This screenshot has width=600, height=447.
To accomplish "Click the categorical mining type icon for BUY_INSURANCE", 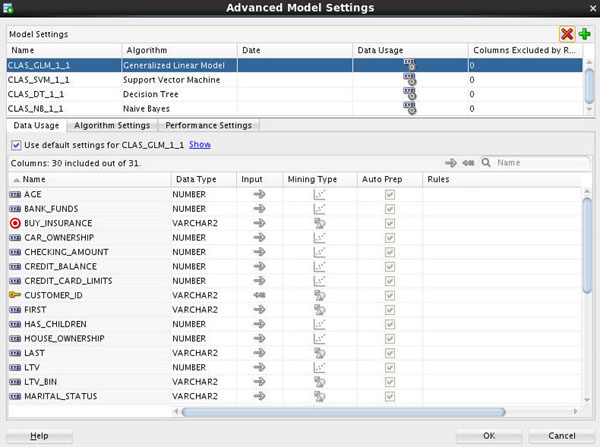I will tap(319, 223).
